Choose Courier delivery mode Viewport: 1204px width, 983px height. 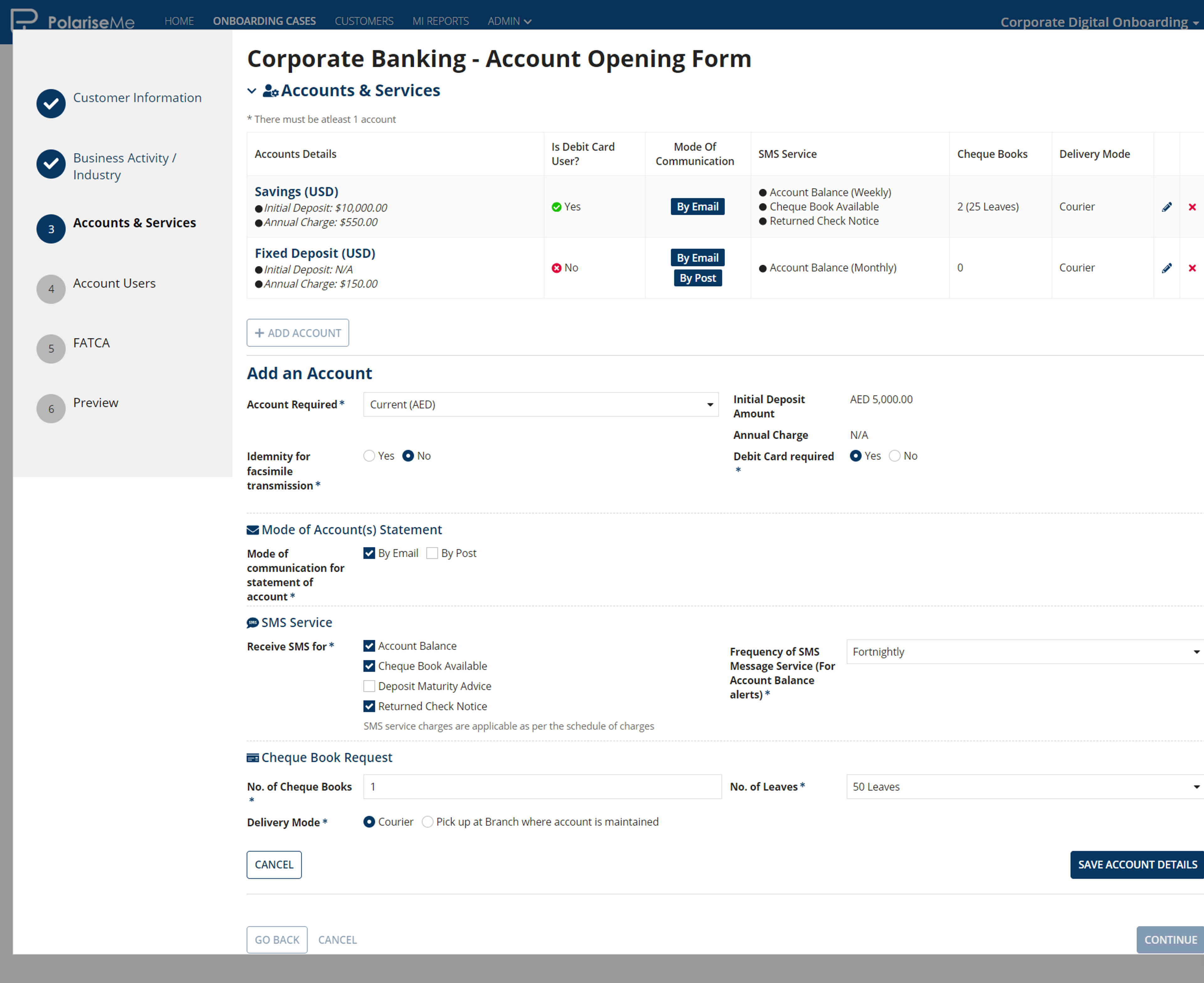click(369, 821)
